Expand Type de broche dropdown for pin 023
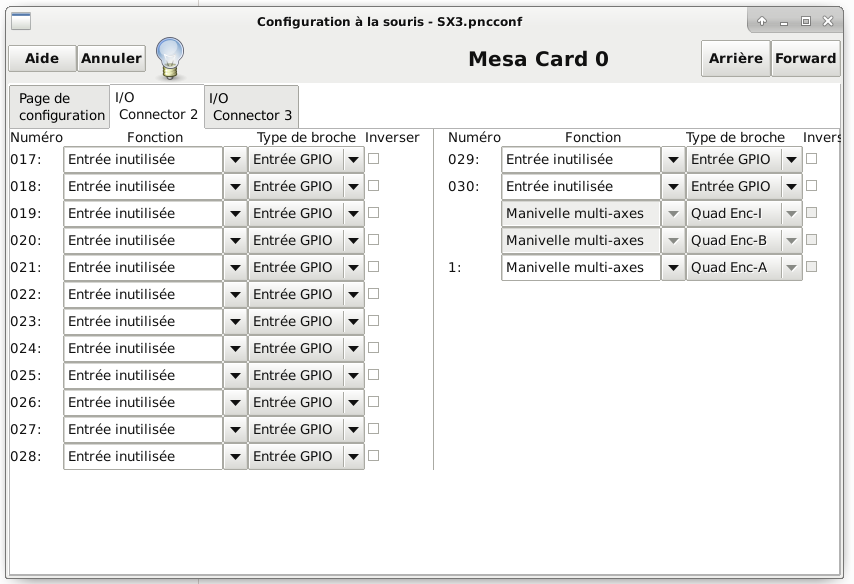The image size is (854, 584). pyautogui.click(x=306, y=321)
